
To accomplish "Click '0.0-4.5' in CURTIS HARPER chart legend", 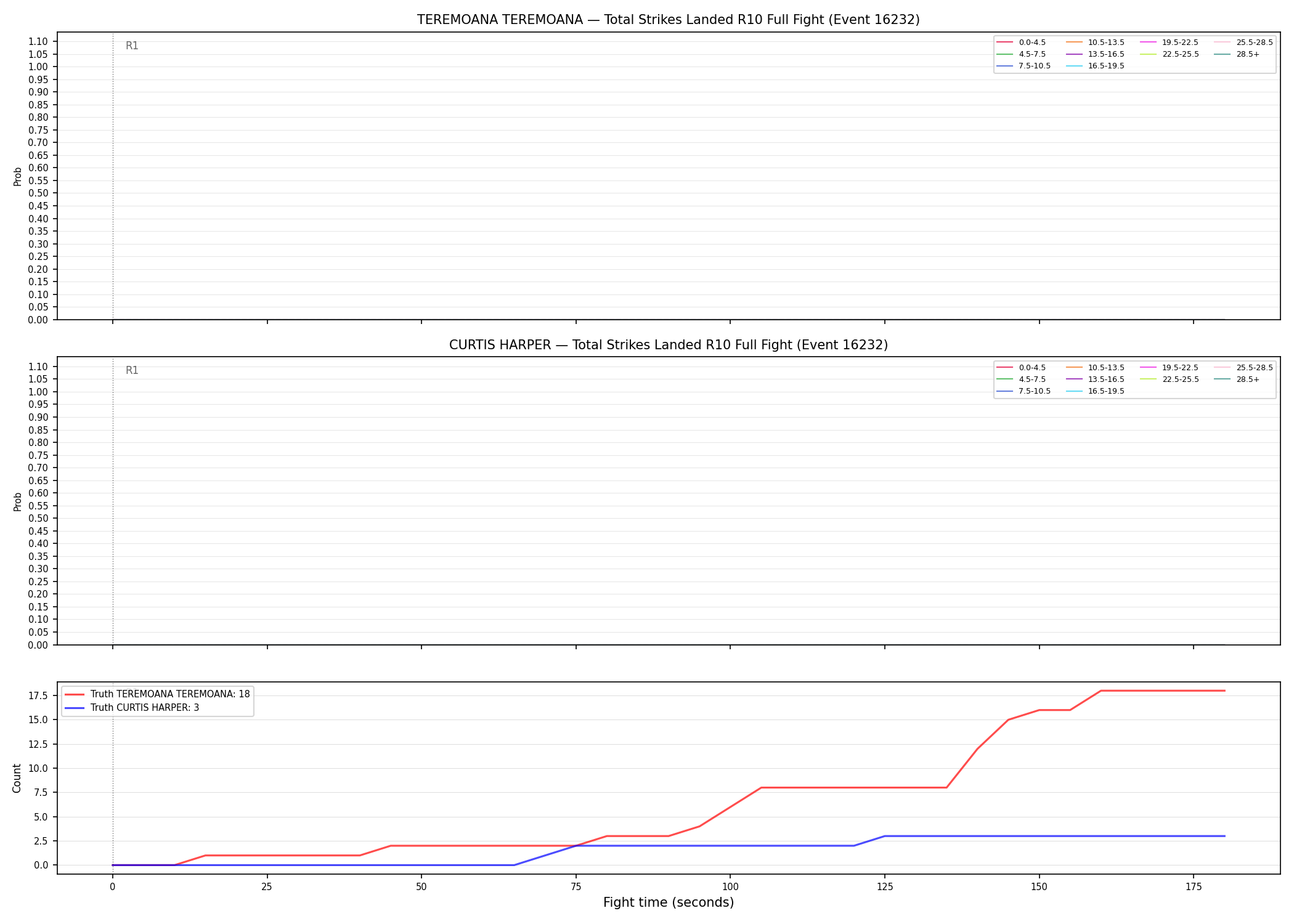I will 1032,368.
